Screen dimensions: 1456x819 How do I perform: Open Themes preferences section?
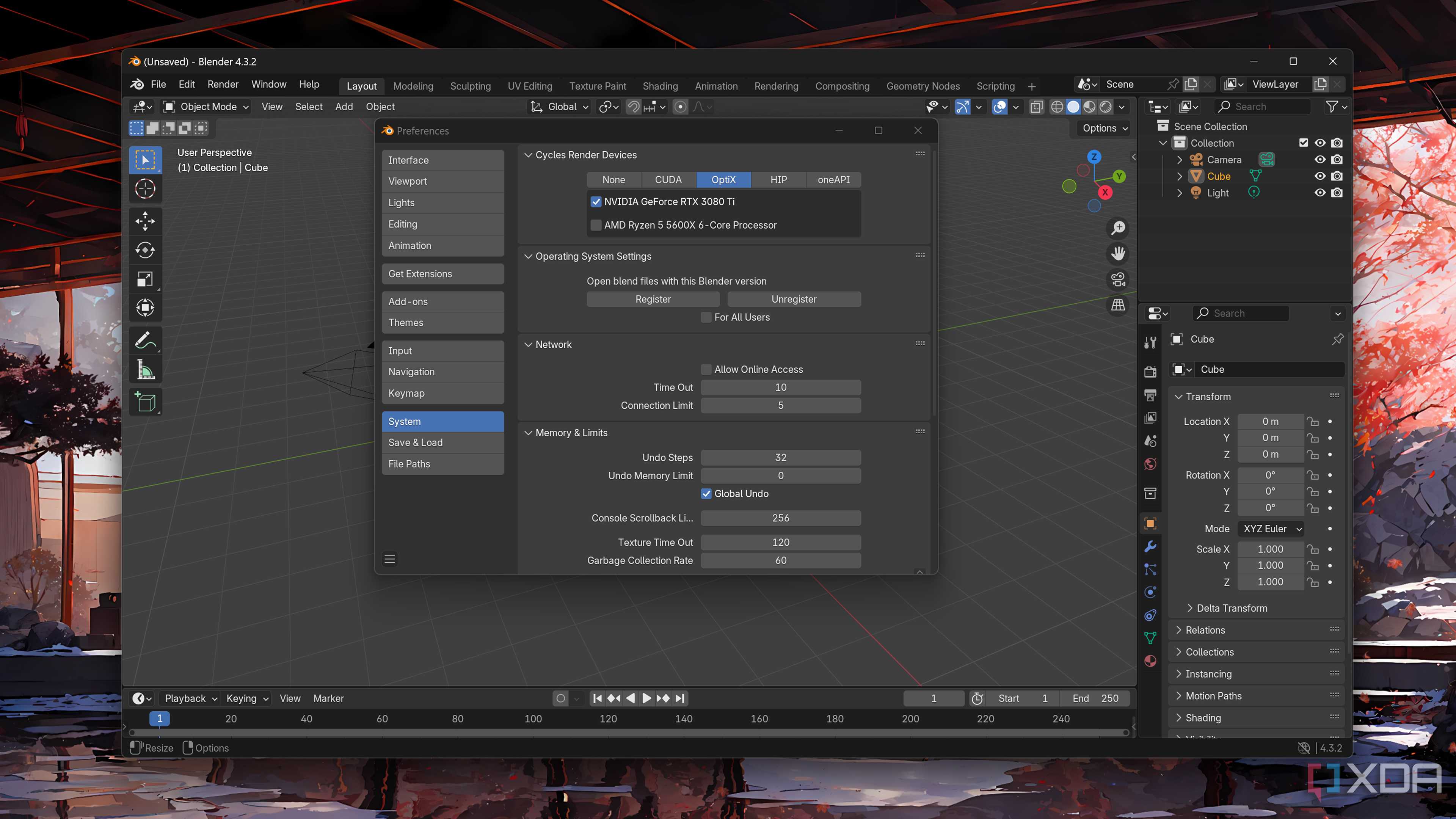coord(442,323)
